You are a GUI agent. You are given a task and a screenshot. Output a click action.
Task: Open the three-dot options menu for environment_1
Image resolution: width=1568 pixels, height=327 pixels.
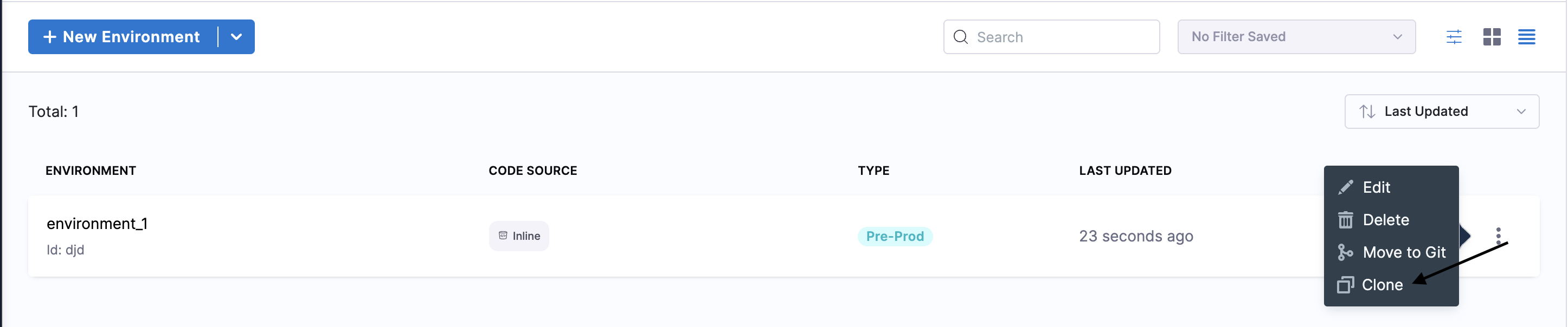[x=1498, y=235]
